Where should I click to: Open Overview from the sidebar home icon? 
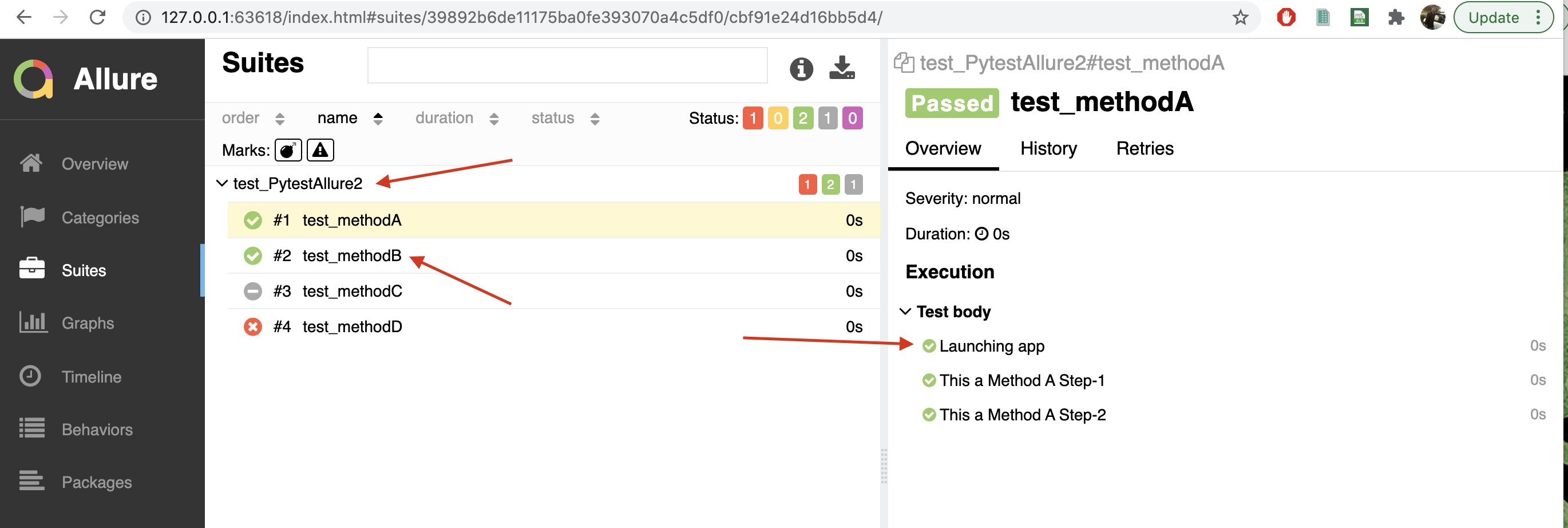(x=31, y=163)
